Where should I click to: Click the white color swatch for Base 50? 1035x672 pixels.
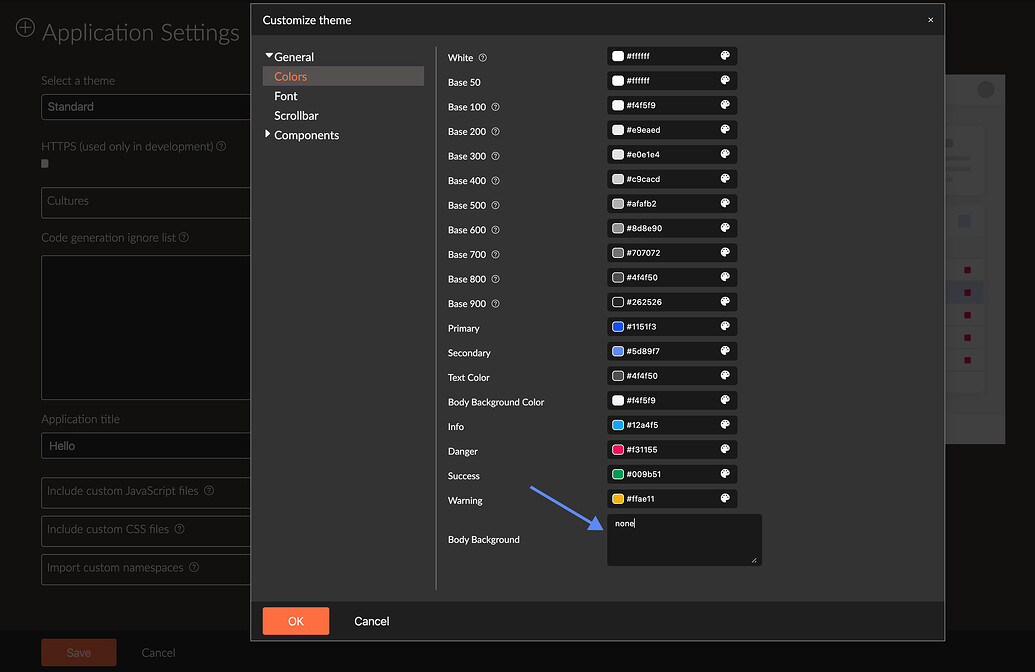coord(618,80)
